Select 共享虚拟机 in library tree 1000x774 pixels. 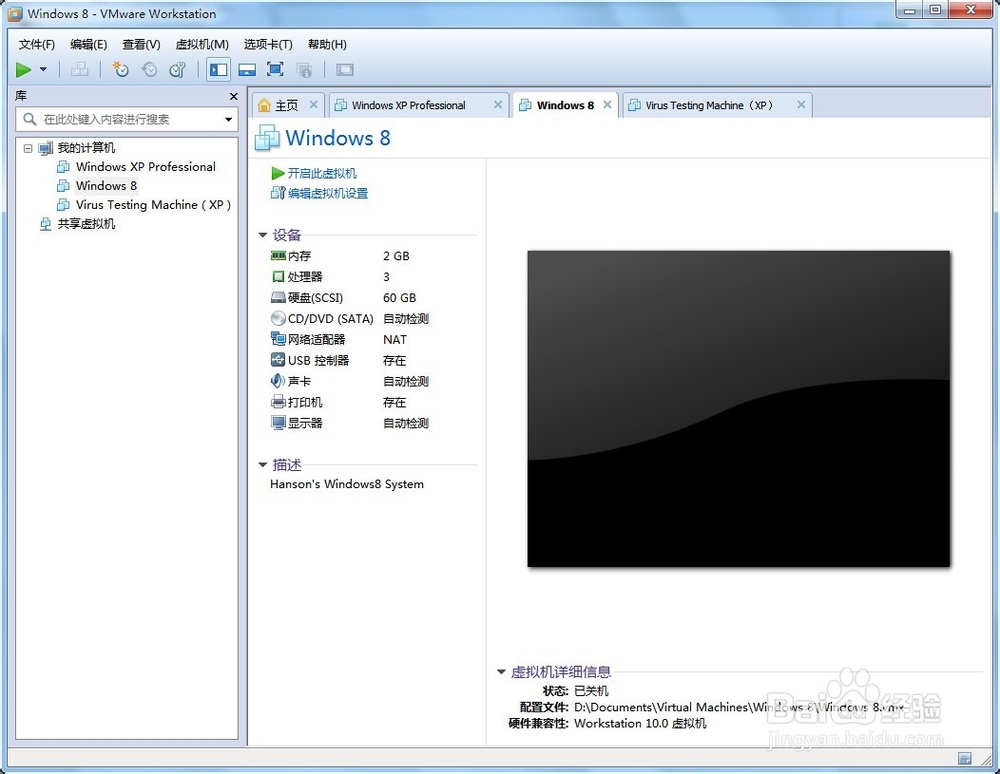pyautogui.click(x=86, y=224)
